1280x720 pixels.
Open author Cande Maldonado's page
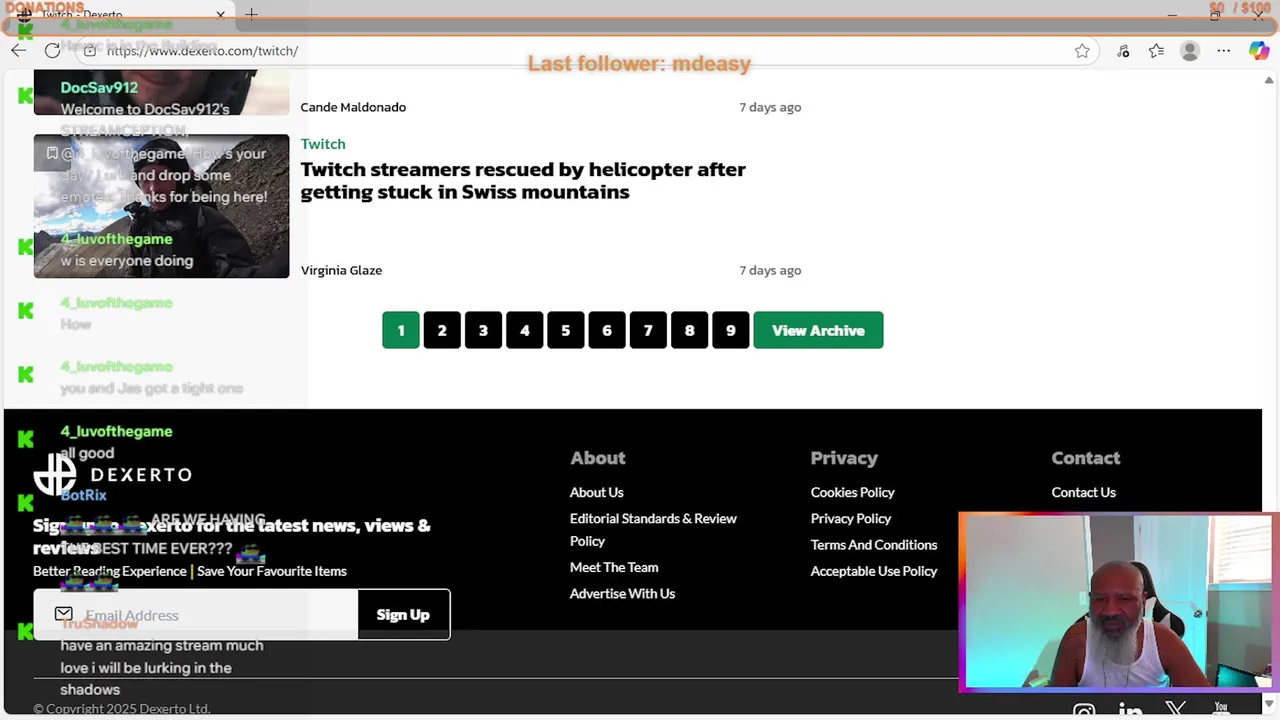click(353, 107)
